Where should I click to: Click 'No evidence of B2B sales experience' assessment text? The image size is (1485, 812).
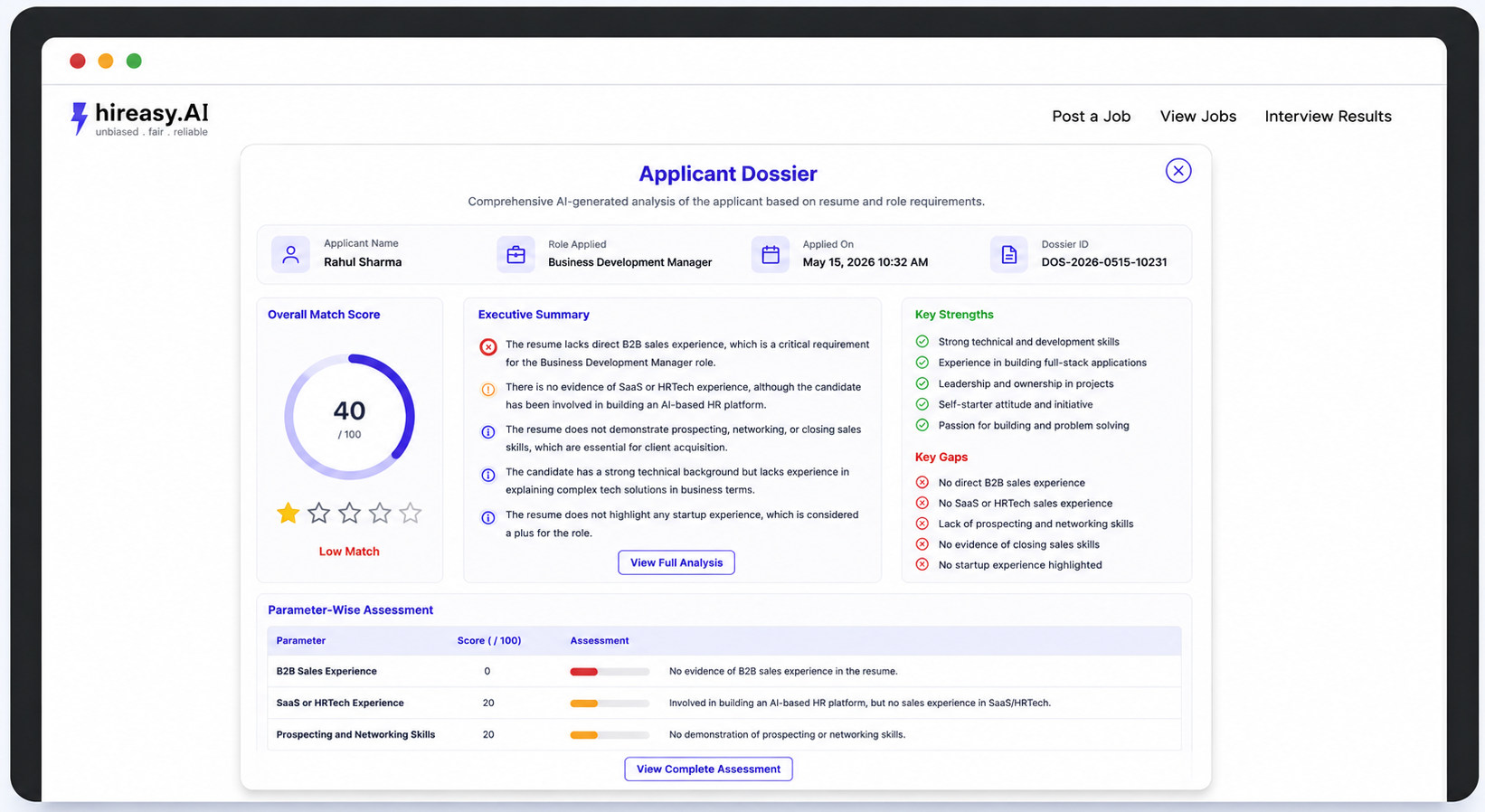point(783,672)
